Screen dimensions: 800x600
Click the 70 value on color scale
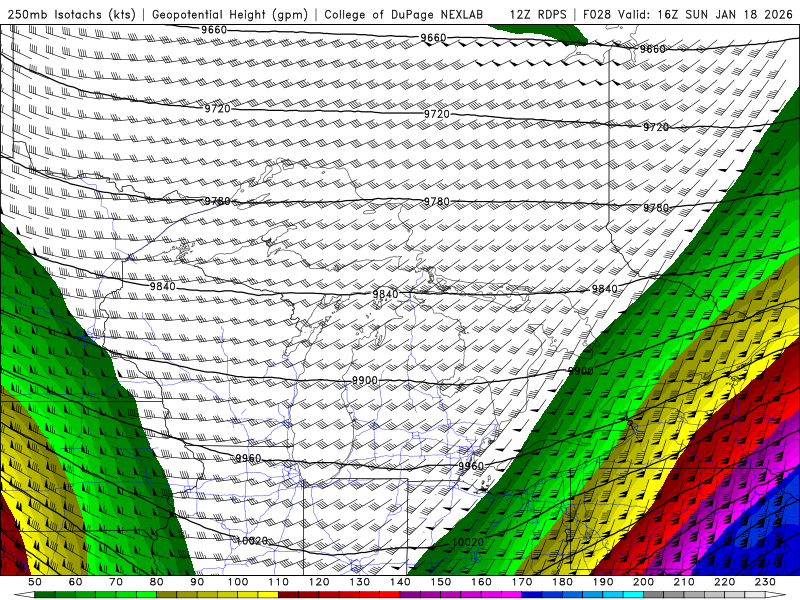(x=116, y=582)
